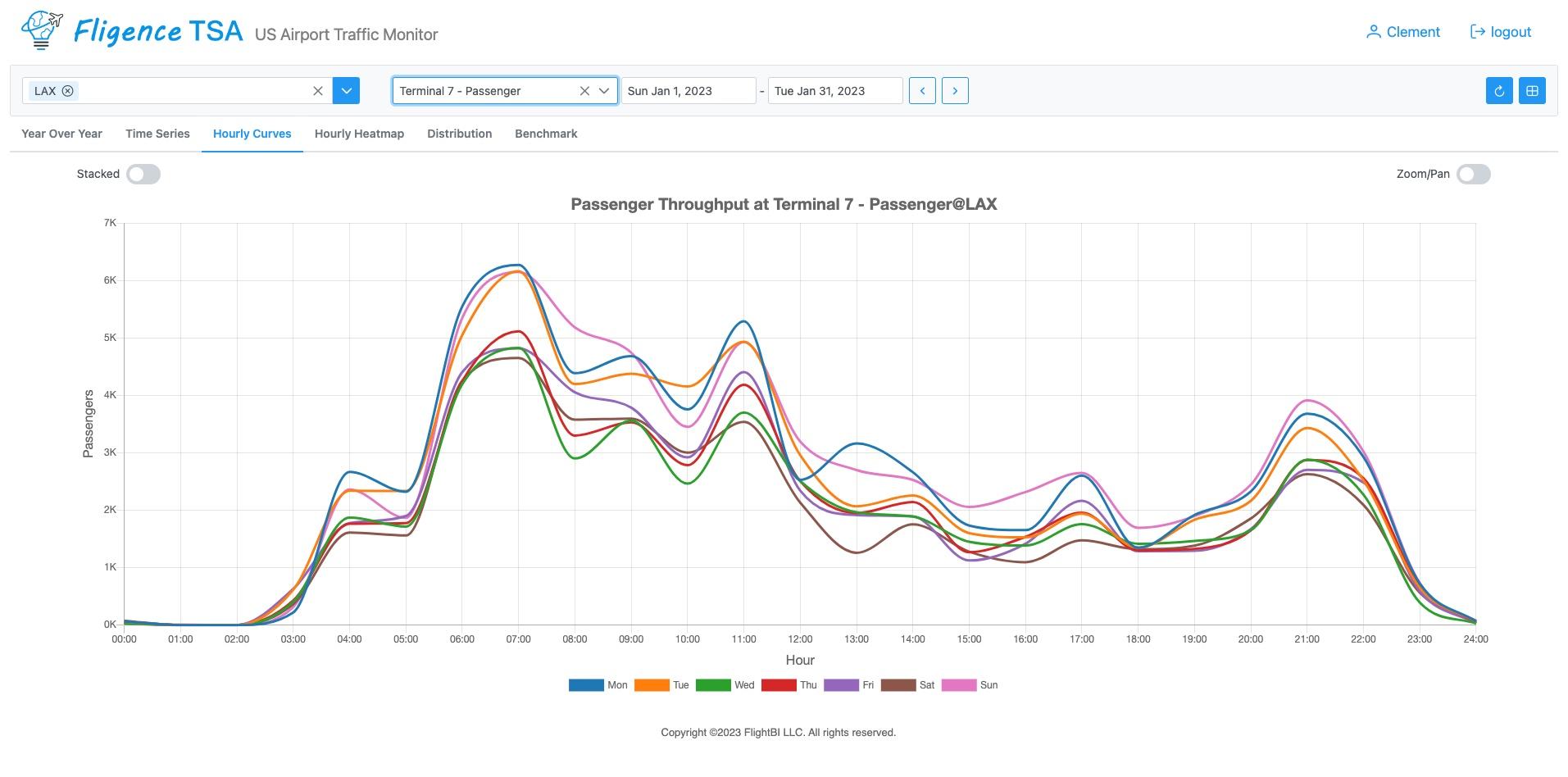Expand the airport selection dropdown chevron
Screen dimensions: 1568x777
pos(346,90)
